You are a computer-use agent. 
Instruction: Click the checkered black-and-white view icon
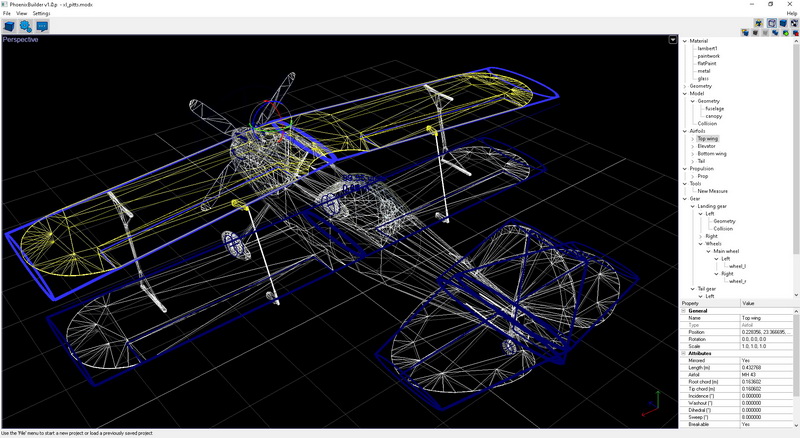pos(794,23)
